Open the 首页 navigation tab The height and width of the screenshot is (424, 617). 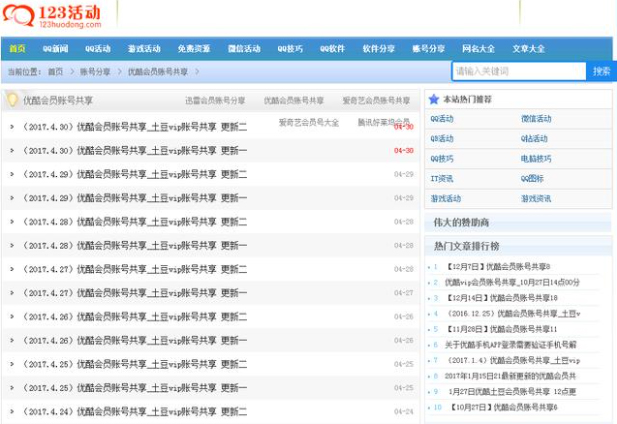point(17,48)
